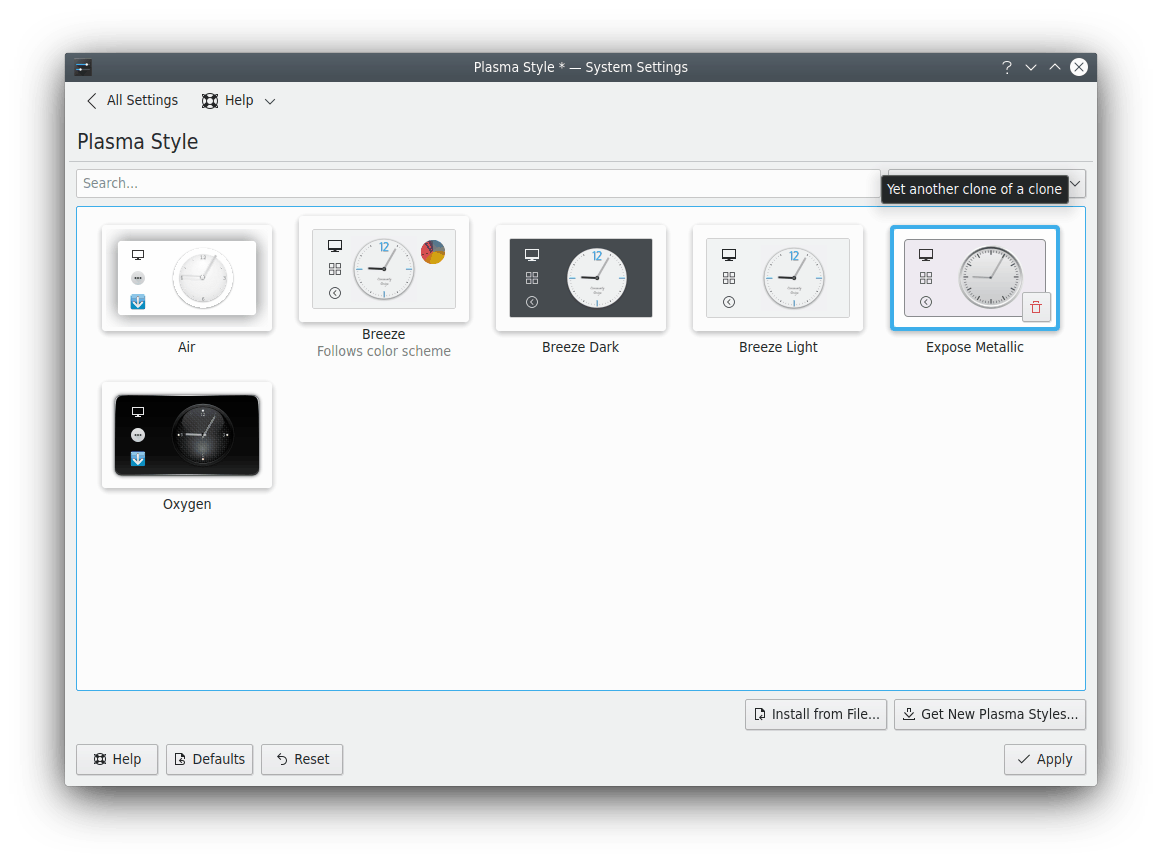Select the Breeze Dark theme
Image resolution: width=1162 pixels, height=863 pixels.
580,278
